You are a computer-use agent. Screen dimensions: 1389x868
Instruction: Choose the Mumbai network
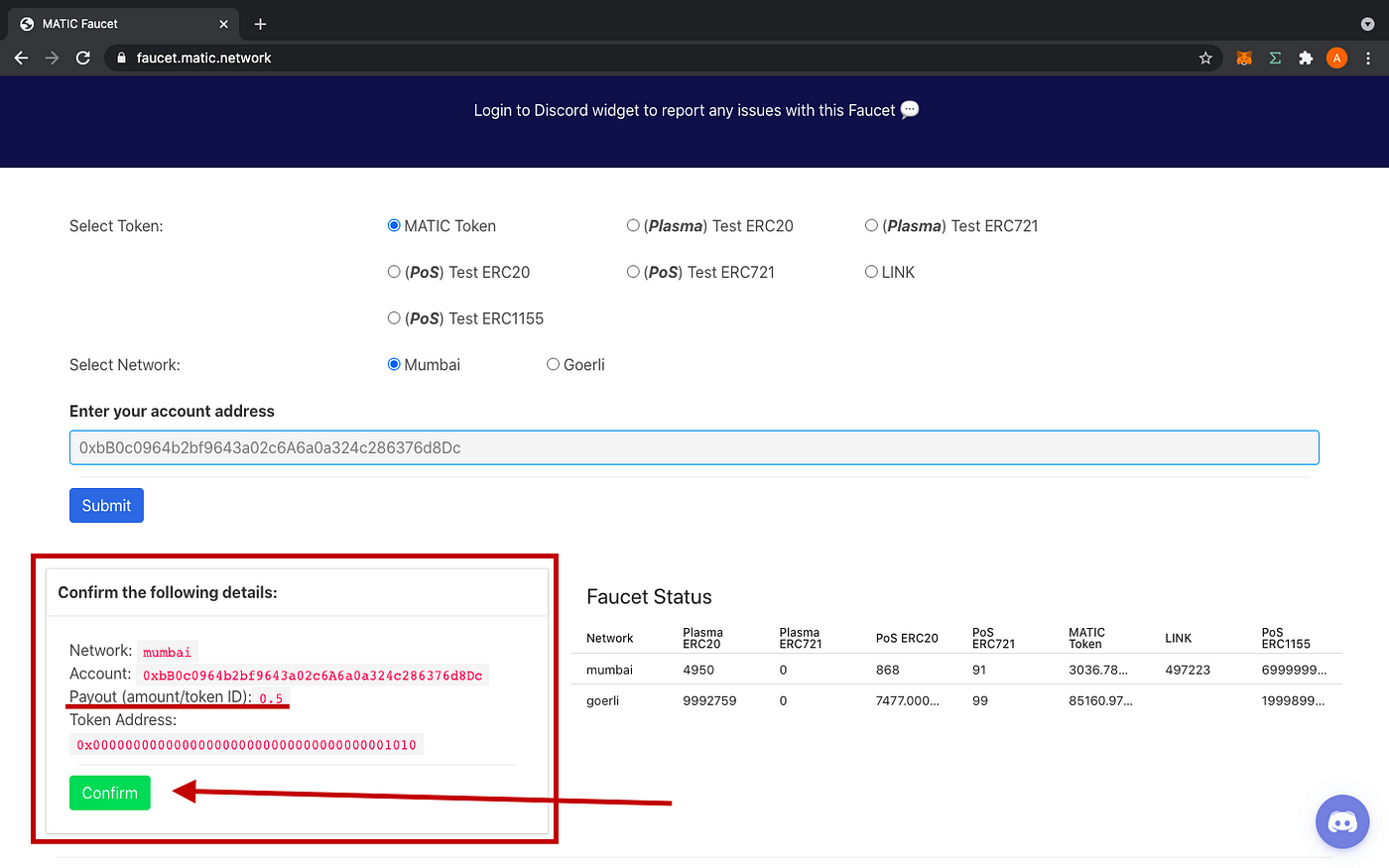pyautogui.click(x=394, y=364)
